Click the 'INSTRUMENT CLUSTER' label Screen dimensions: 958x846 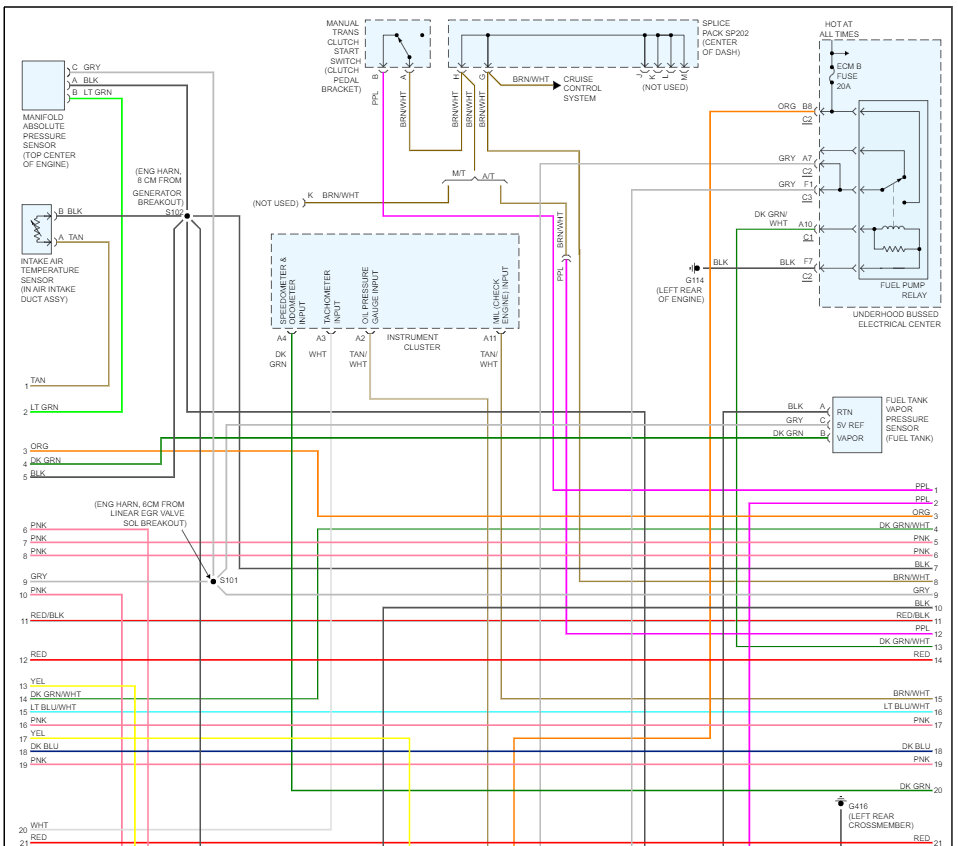[x=413, y=342]
